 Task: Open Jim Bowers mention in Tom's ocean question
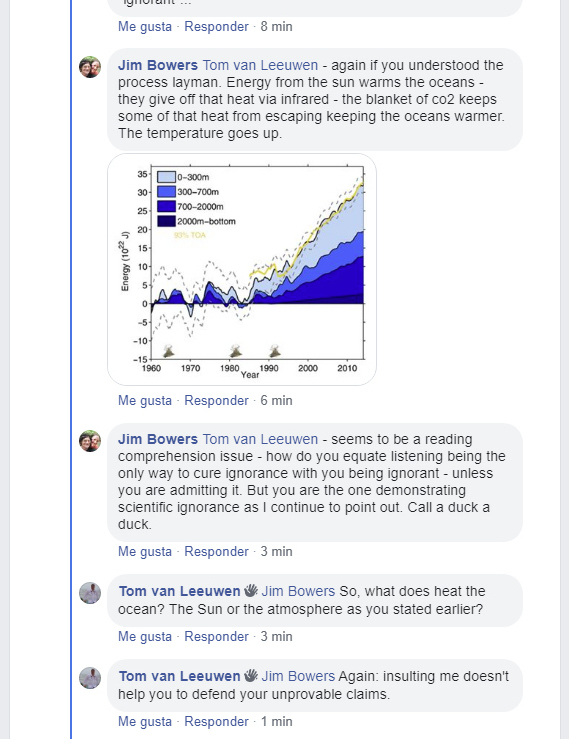pyautogui.click(x=298, y=591)
